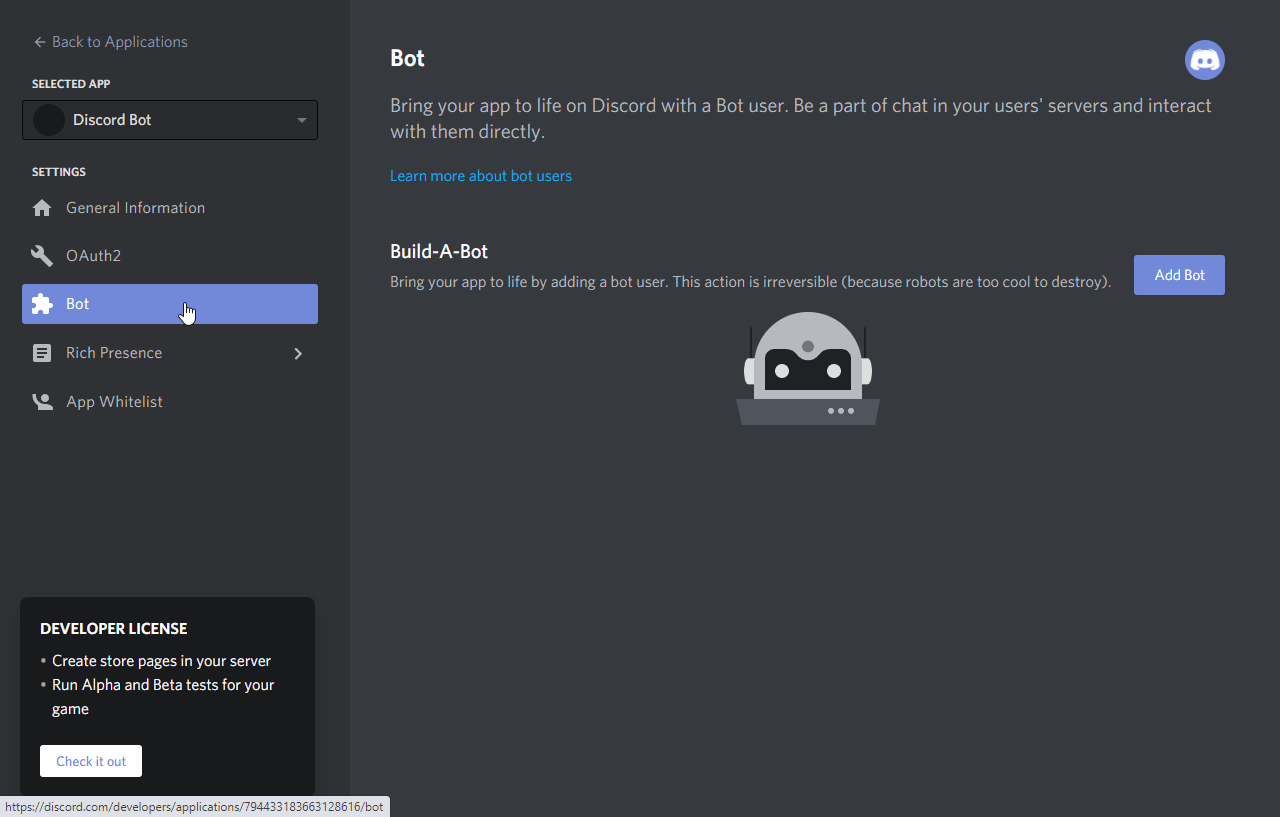Click 'Create store pages in your server' text
1280x817 pixels.
[161, 661]
